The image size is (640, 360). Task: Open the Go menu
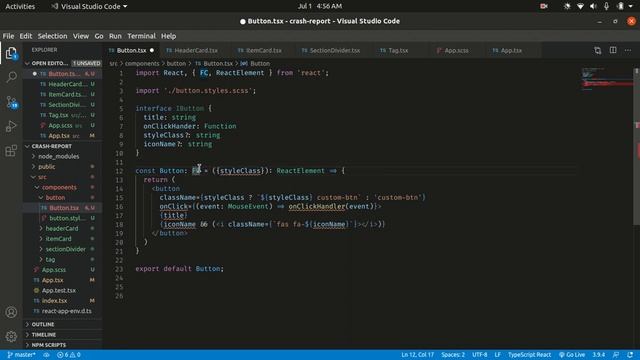99,36
